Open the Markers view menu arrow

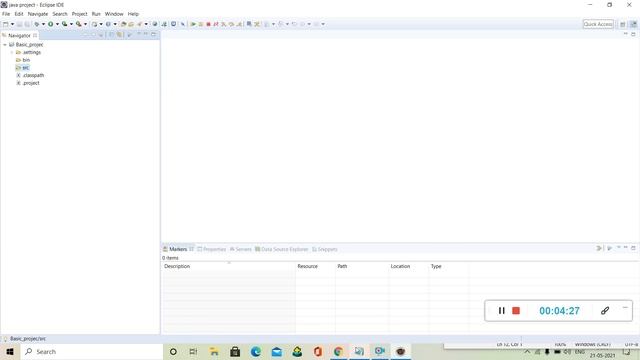pyautogui.click(x=618, y=248)
